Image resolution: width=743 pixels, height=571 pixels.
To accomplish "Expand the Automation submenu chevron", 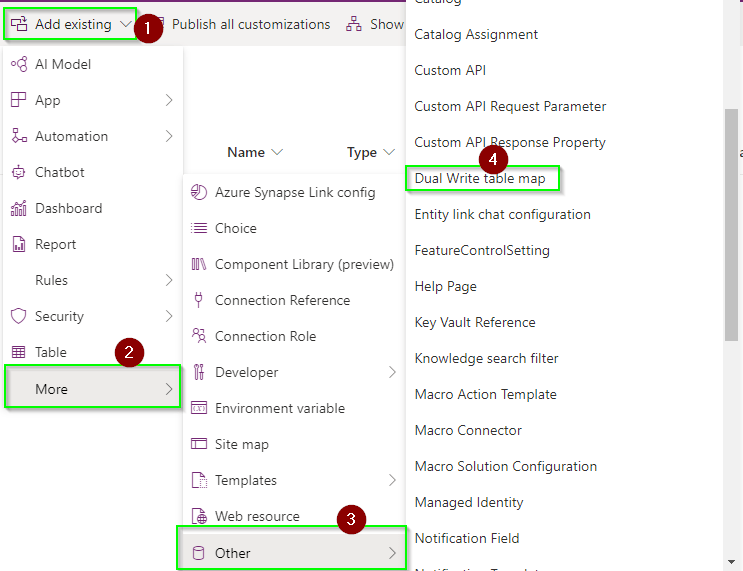I will (169, 136).
